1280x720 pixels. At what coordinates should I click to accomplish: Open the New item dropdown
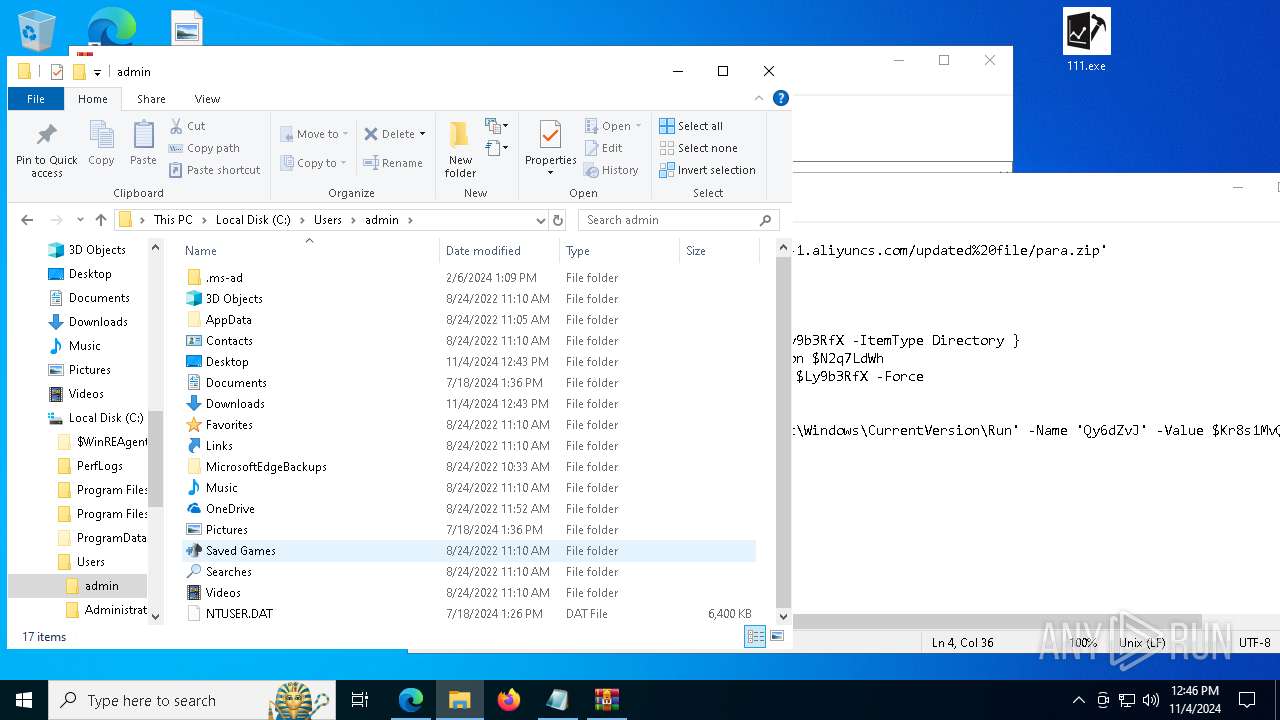coord(497,126)
